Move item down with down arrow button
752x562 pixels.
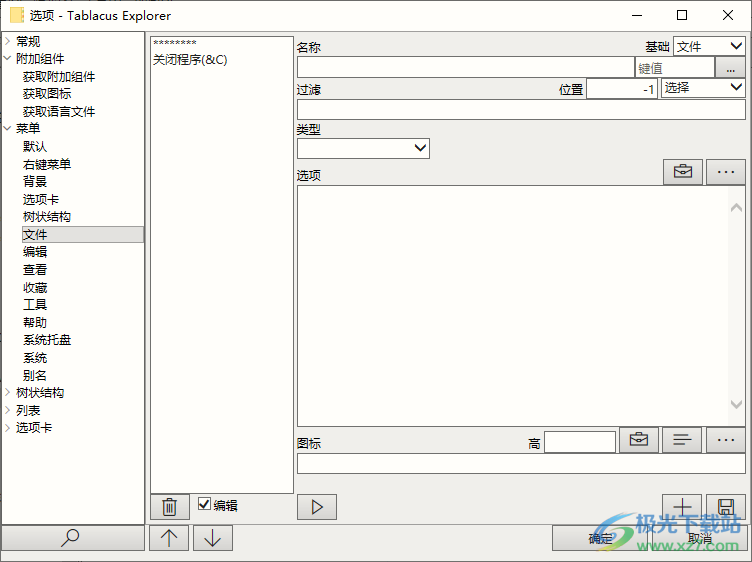pos(213,538)
